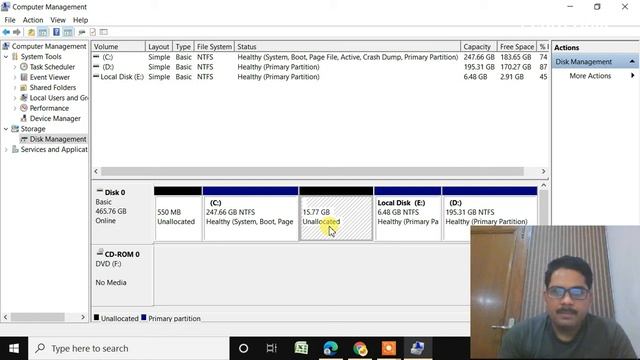
Task: Collapse the Disk Management actions section
Action: [632, 61]
